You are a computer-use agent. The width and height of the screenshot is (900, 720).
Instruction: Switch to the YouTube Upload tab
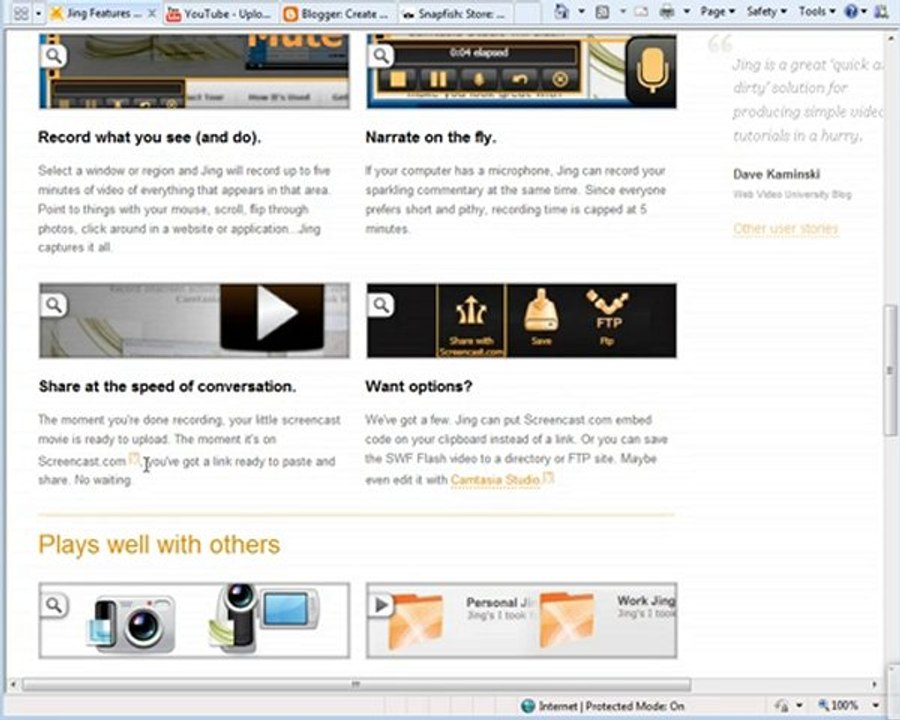pos(220,13)
